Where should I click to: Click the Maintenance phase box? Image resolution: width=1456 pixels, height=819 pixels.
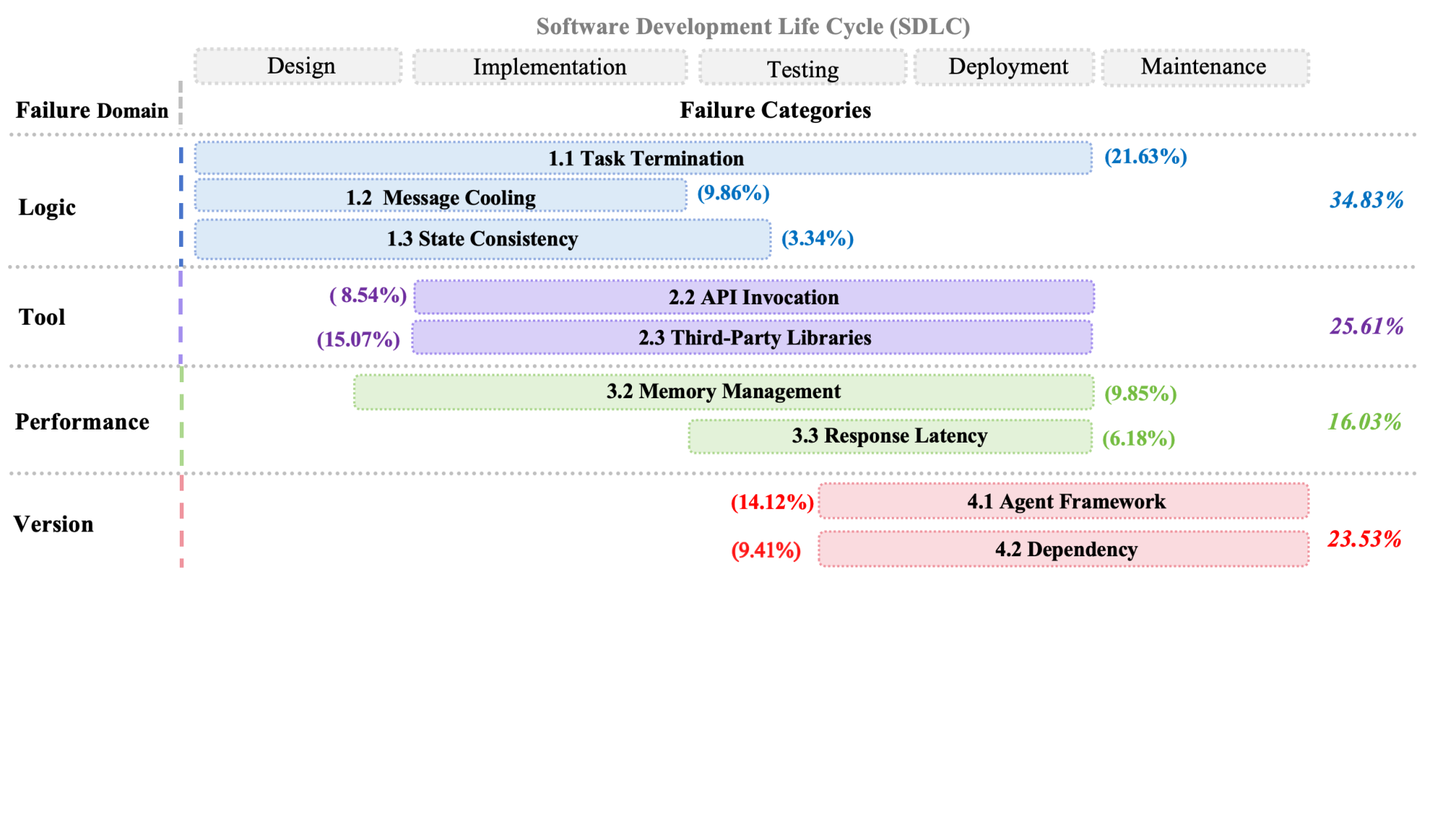pyautogui.click(x=1205, y=67)
